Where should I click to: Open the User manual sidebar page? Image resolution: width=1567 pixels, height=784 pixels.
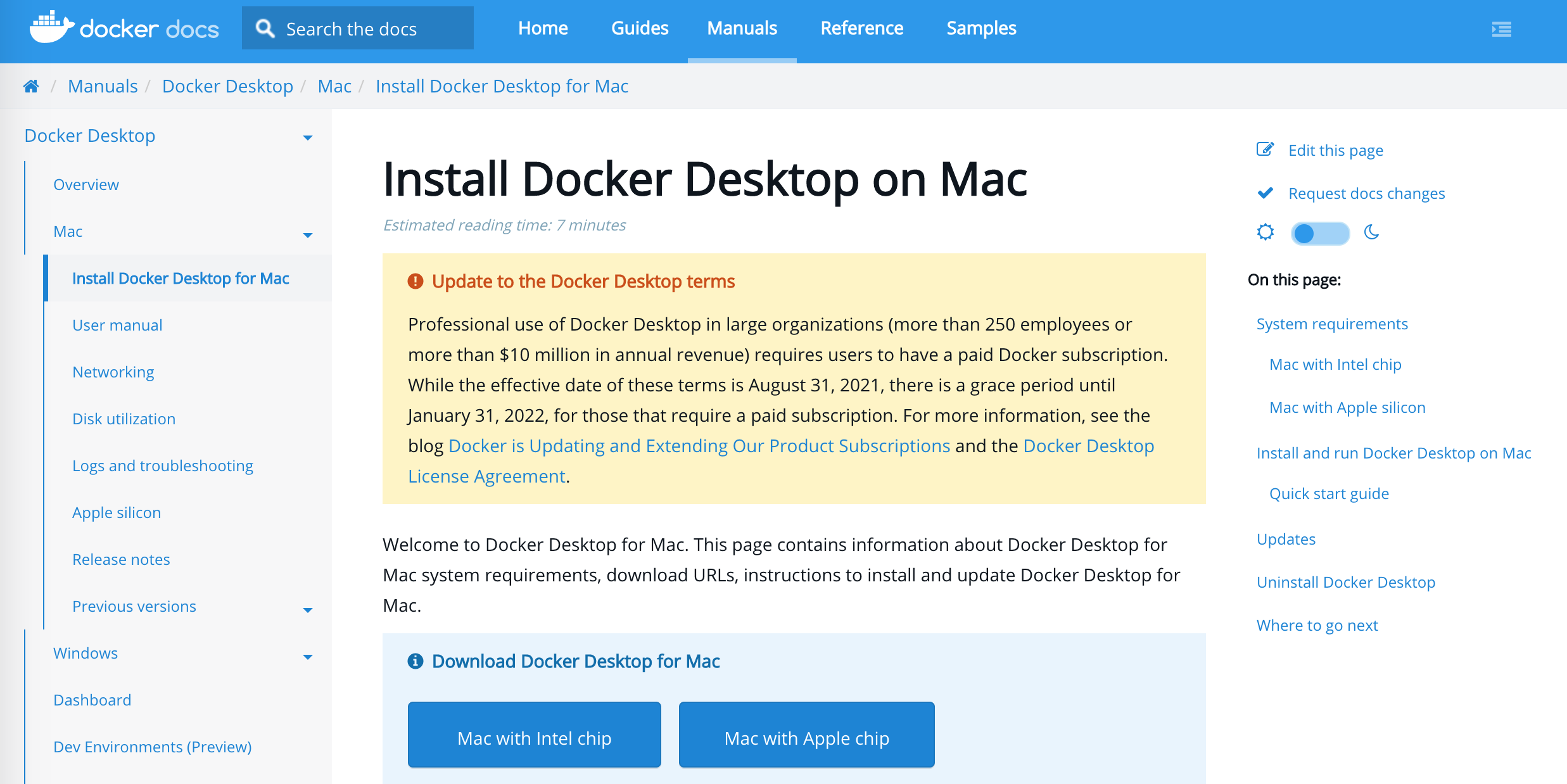(117, 325)
